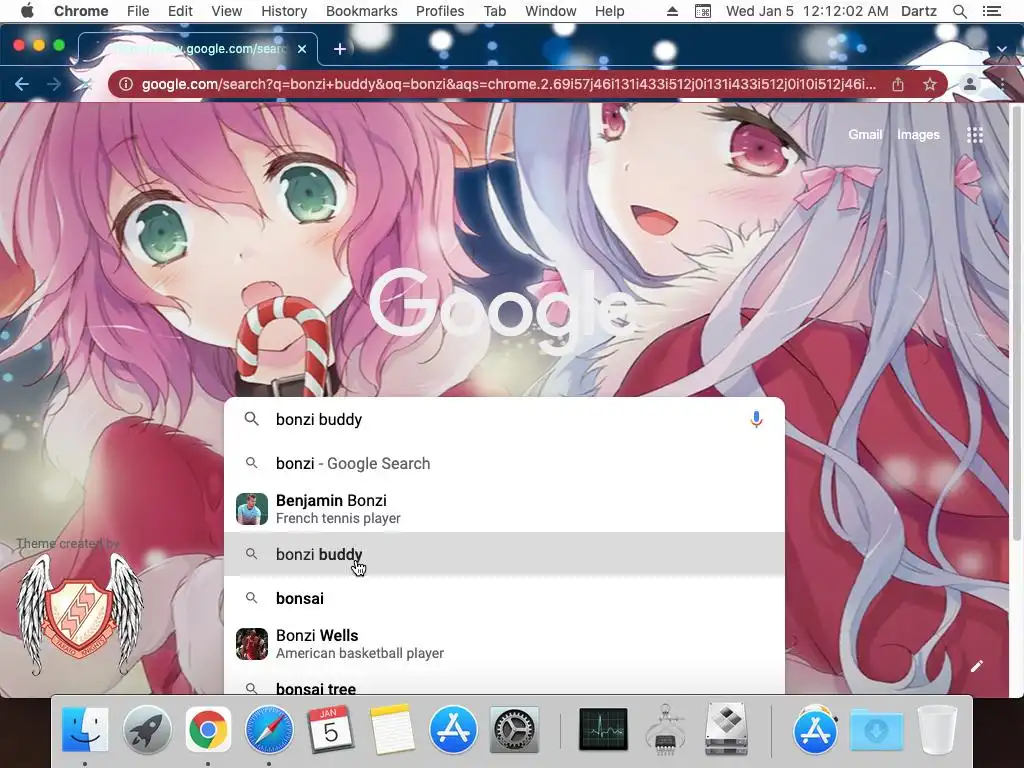
Task: Click the theme creator winged shield logo
Action: [80, 614]
